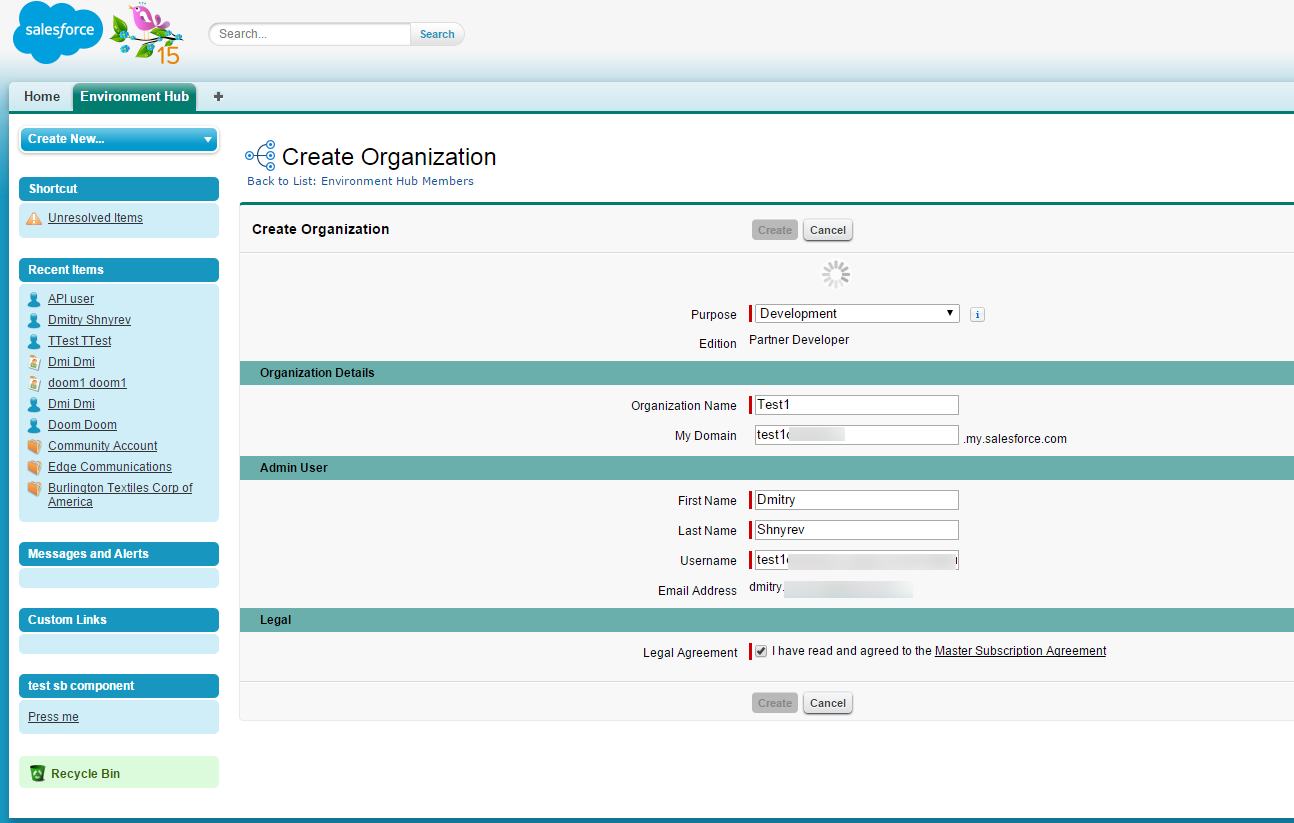The width and height of the screenshot is (1294, 823).
Task: Click the user icon beside API user
Action: 34,299
